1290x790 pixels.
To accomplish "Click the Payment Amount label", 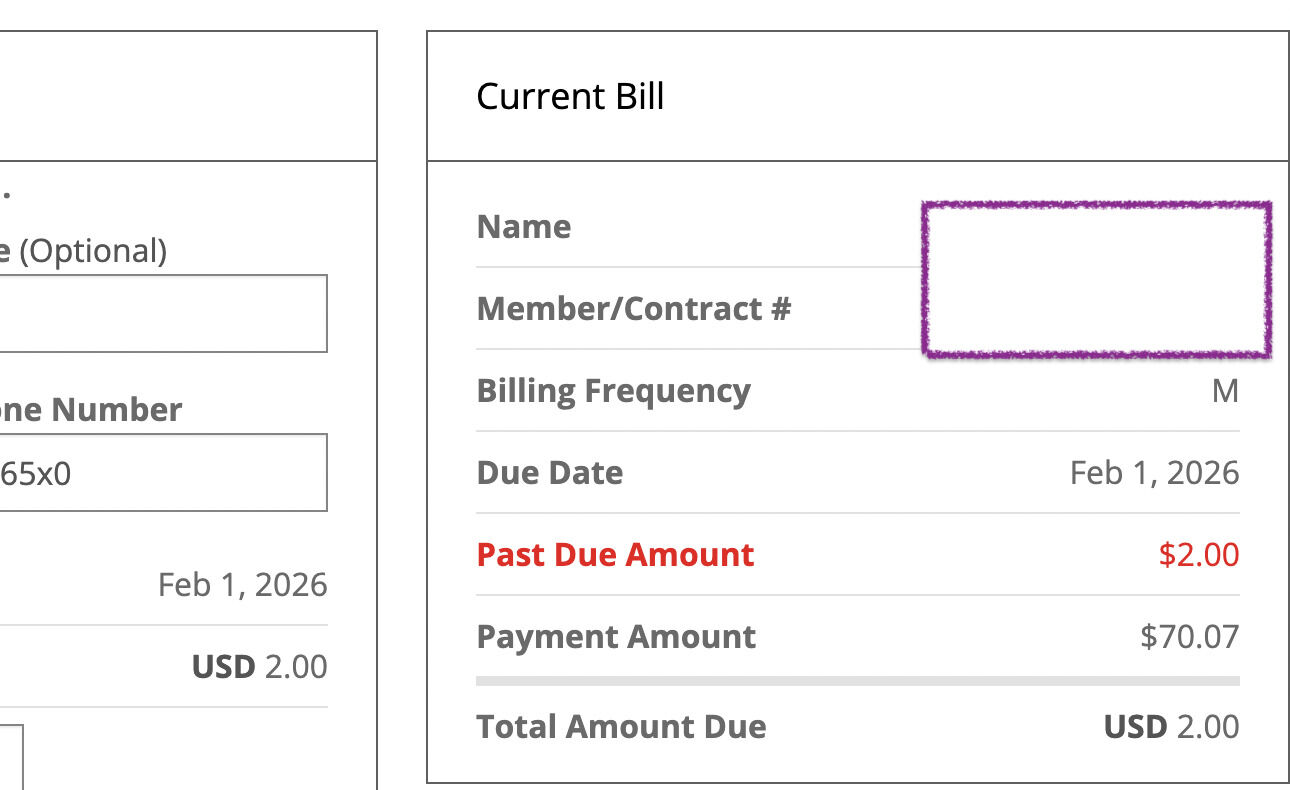I will 616,637.
